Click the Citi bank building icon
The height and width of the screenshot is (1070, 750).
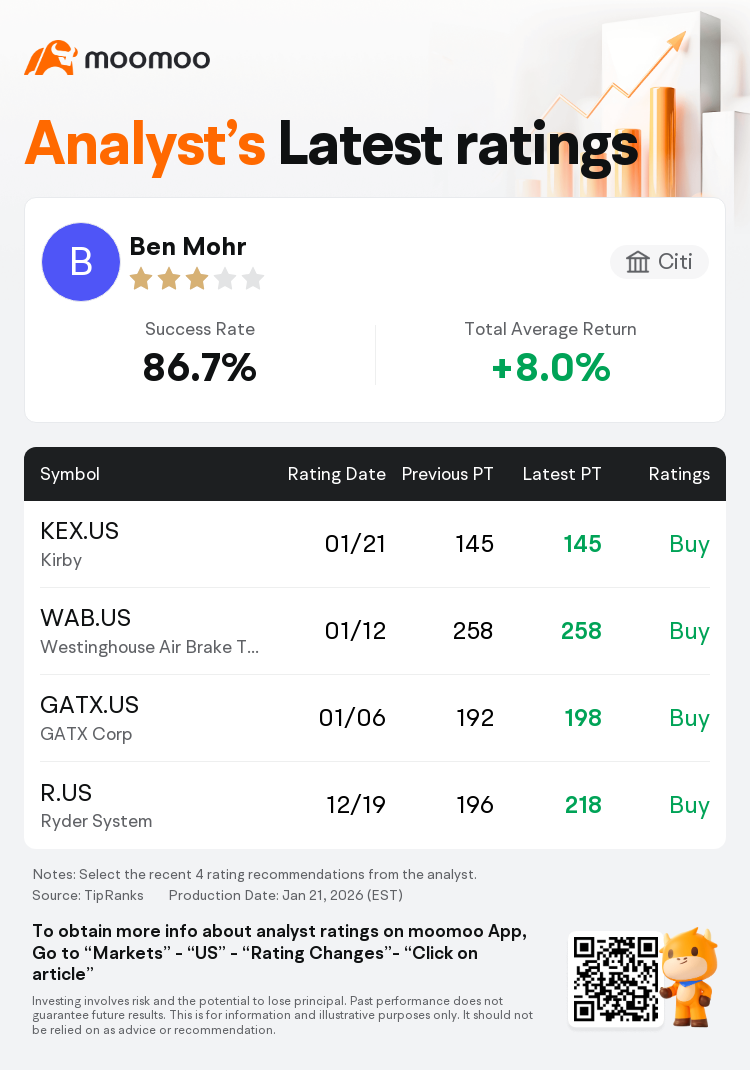pyautogui.click(x=637, y=262)
